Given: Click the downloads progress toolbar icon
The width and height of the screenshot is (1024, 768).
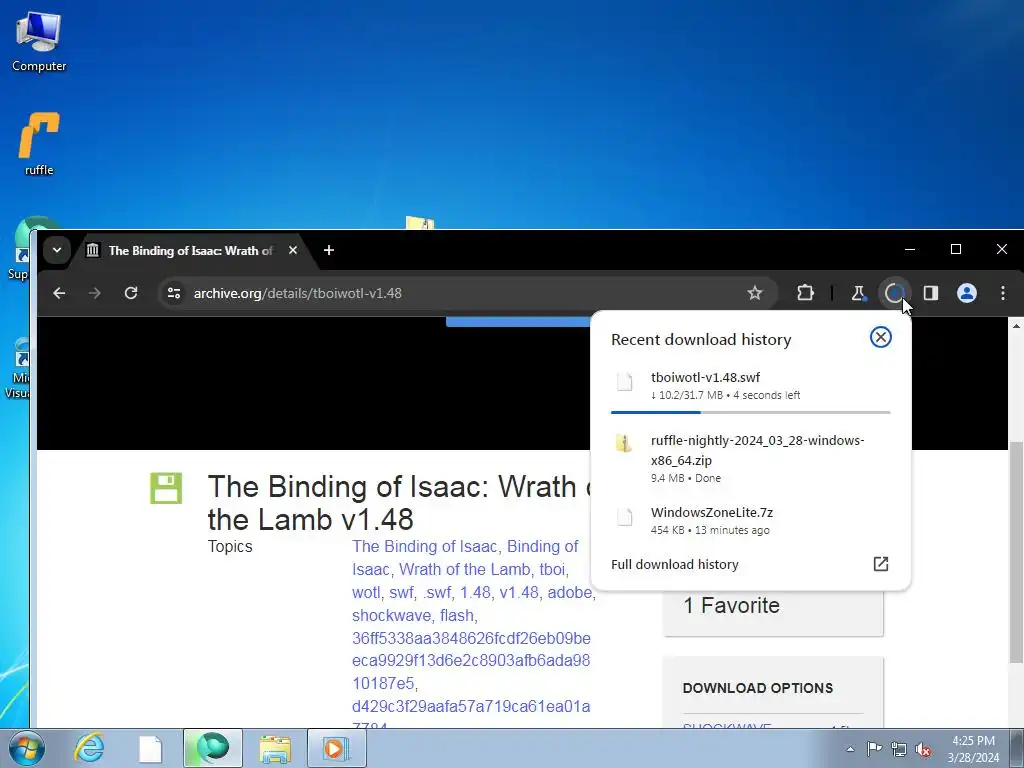Looking at the screenshot, I should pyautogui.click(x=894, y=293).
